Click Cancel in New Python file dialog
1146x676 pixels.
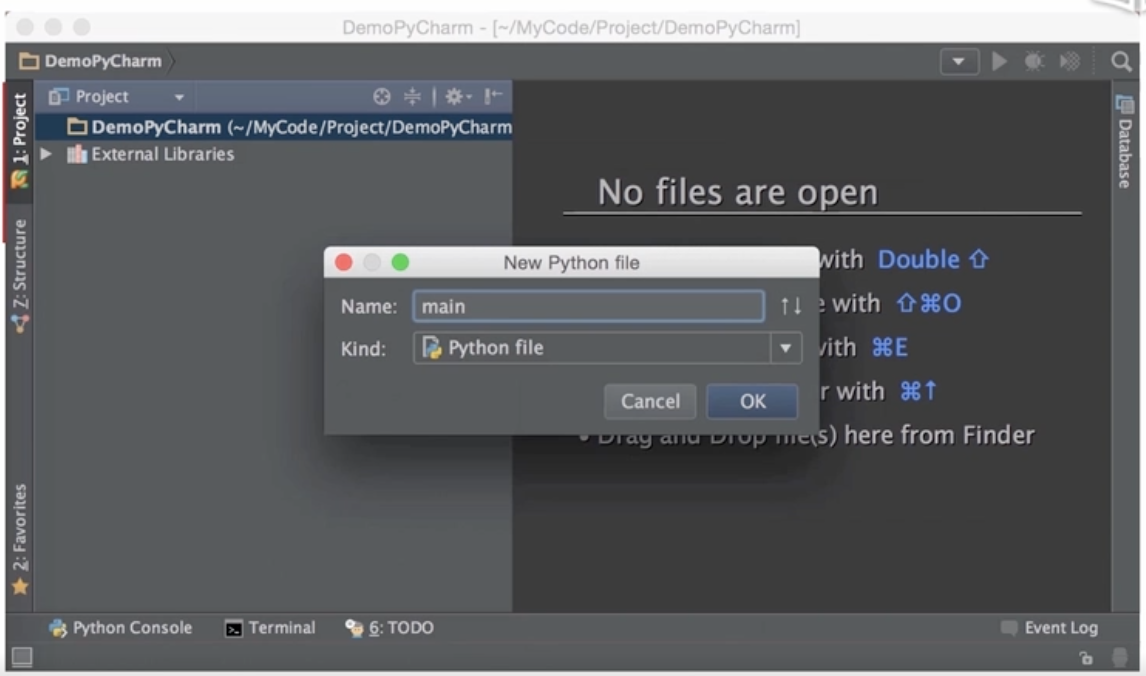point(650,401)
